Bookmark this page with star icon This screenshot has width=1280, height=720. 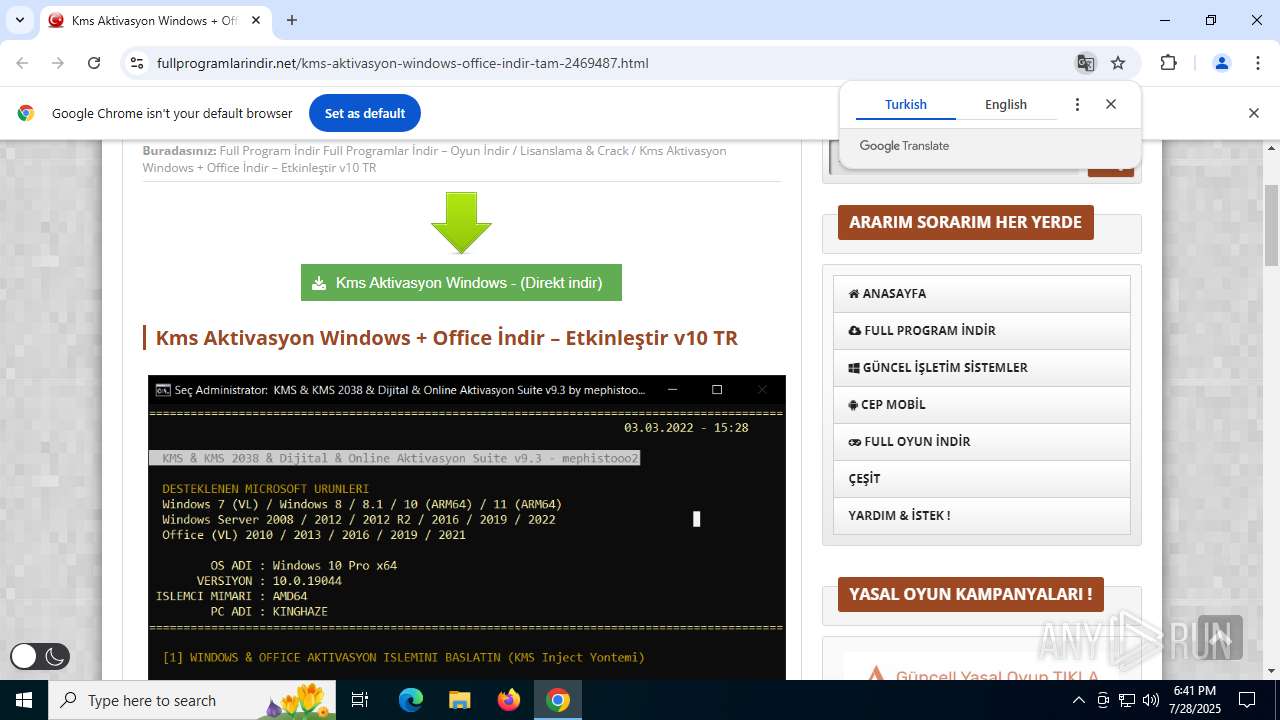pos(1118,63)
